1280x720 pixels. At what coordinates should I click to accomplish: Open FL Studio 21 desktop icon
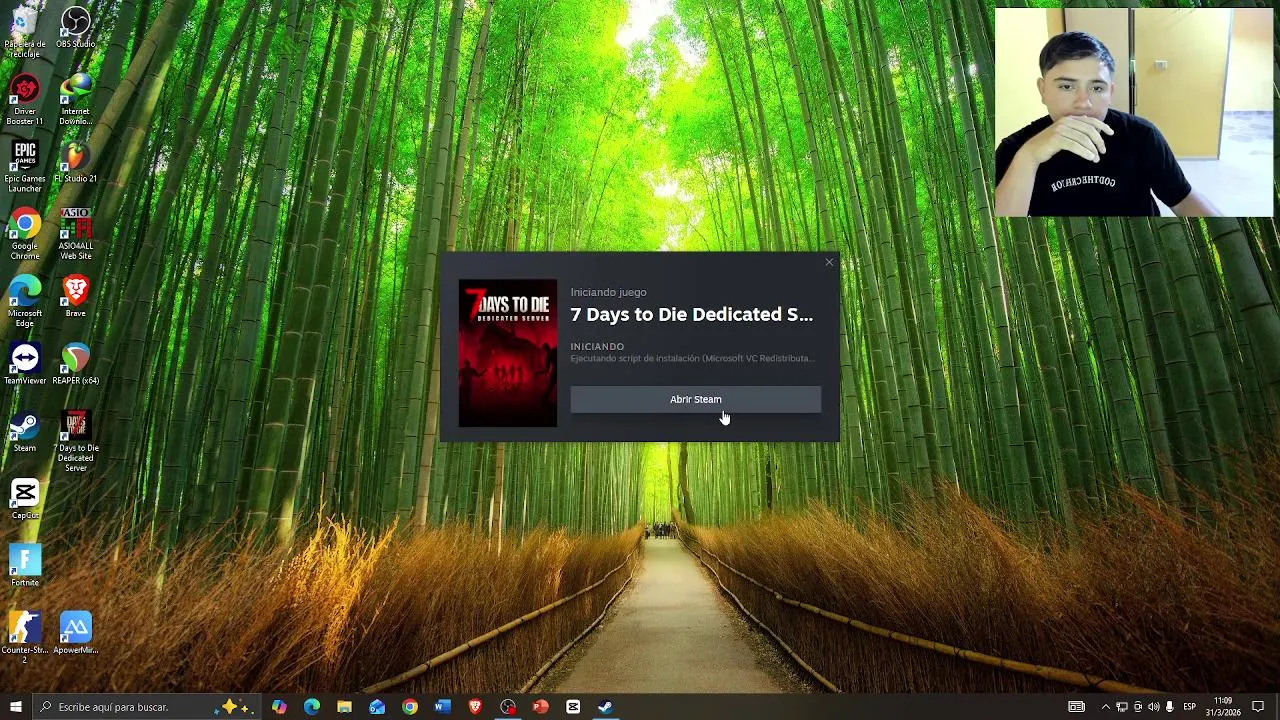coord(76,163)
